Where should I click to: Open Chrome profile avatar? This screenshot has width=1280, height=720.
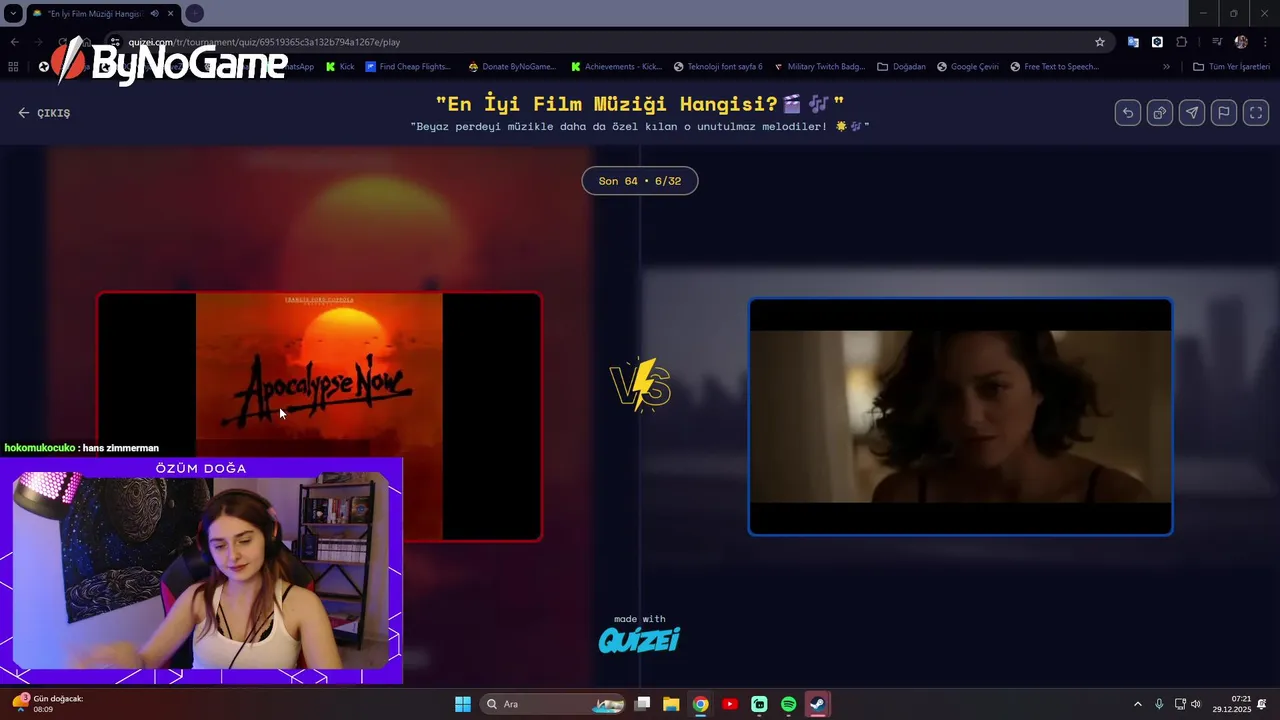click(x=1241, y=42)
